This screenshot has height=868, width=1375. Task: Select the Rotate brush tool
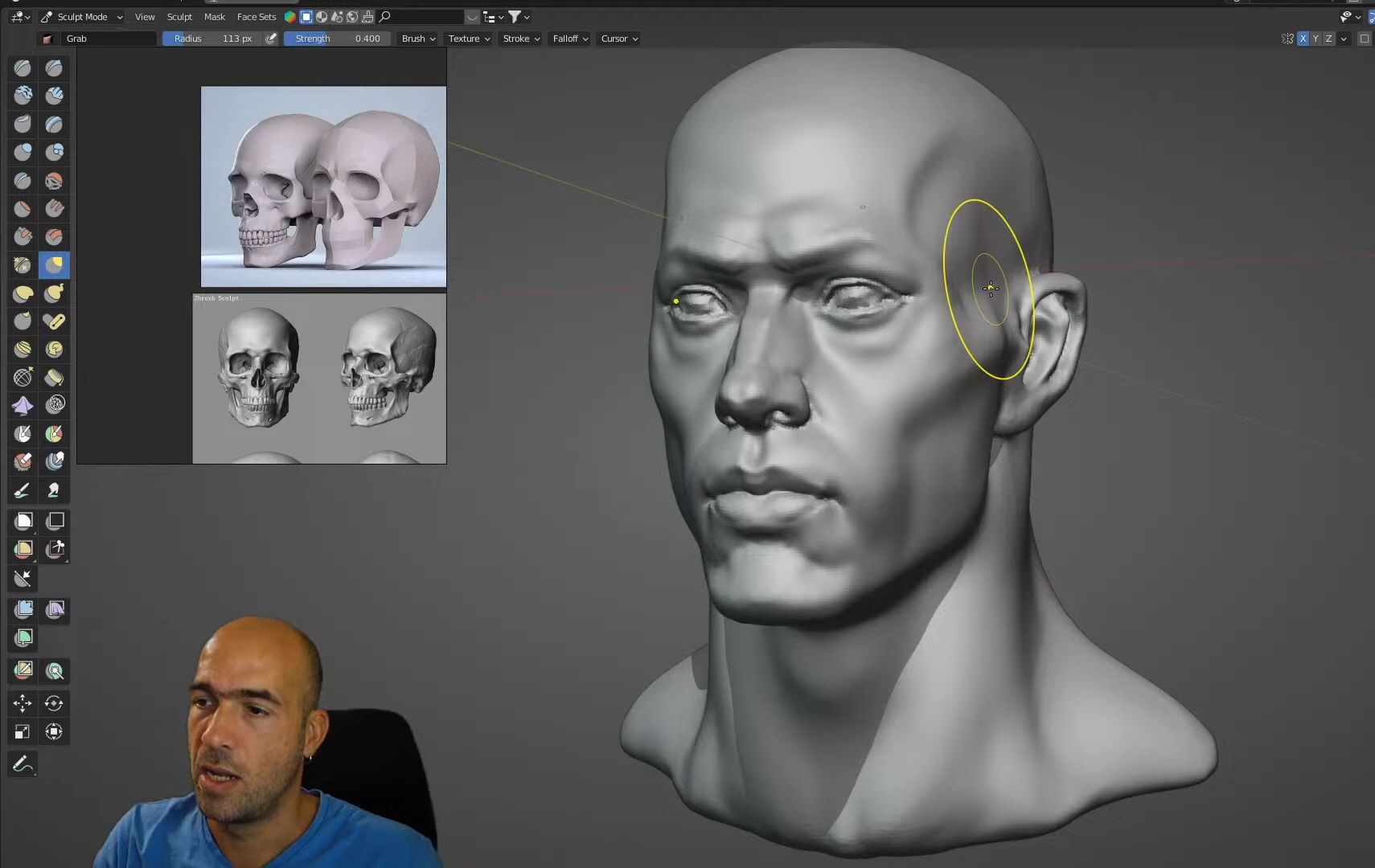point(54,350)
